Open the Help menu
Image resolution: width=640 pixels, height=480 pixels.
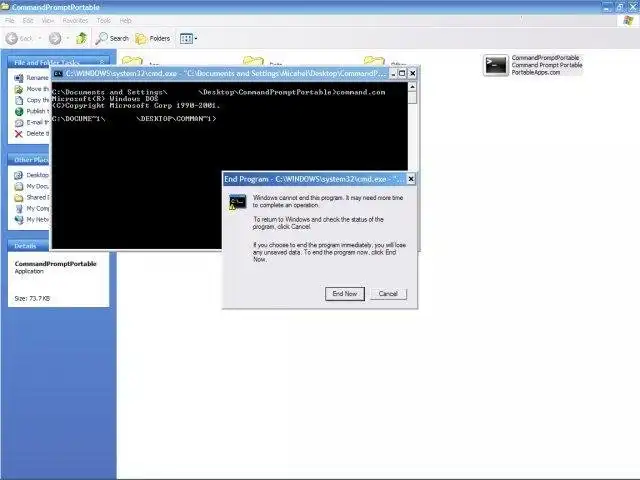[x=125, y=20]
